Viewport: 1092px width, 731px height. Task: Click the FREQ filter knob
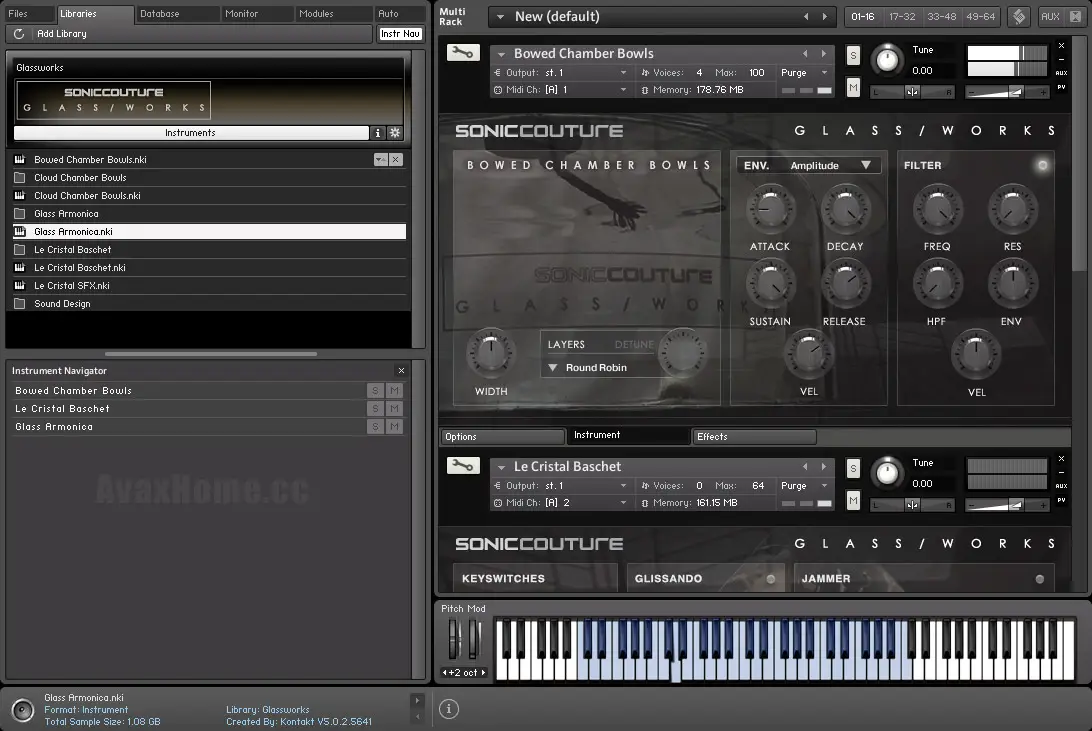937,210
